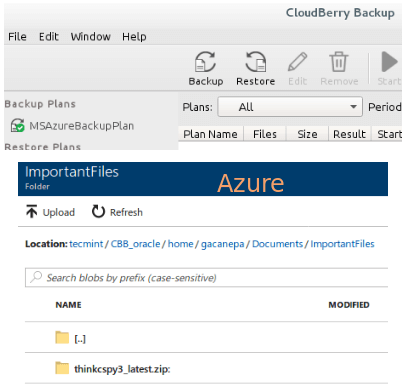Open the tecmint breadcrumb link
This screenshot has height=389, width=402.
click(86, 244)
